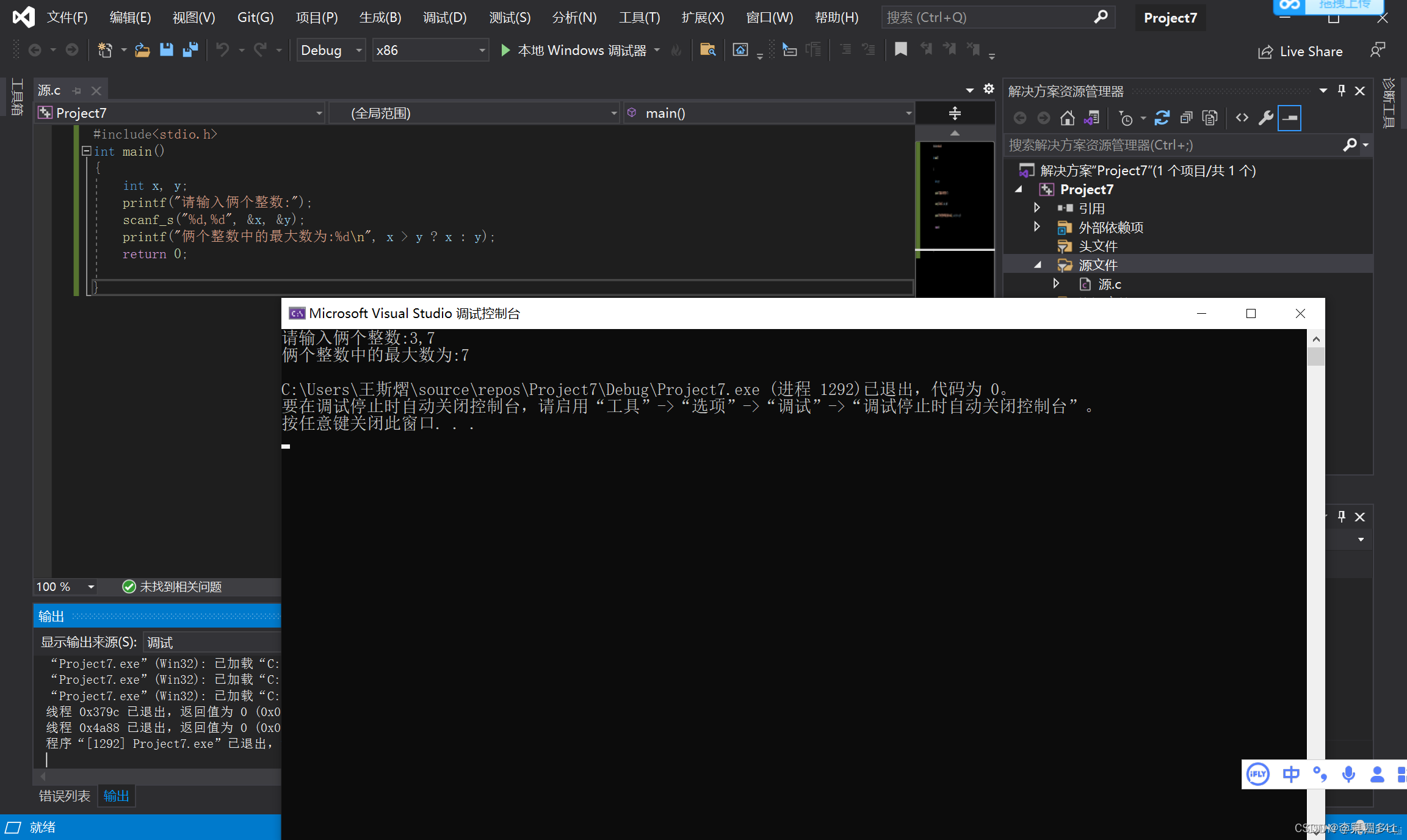Select the 头文件 folder
Image resolution: width=1407 pixels, height=840 pixels.
[x=1098, y=246]
